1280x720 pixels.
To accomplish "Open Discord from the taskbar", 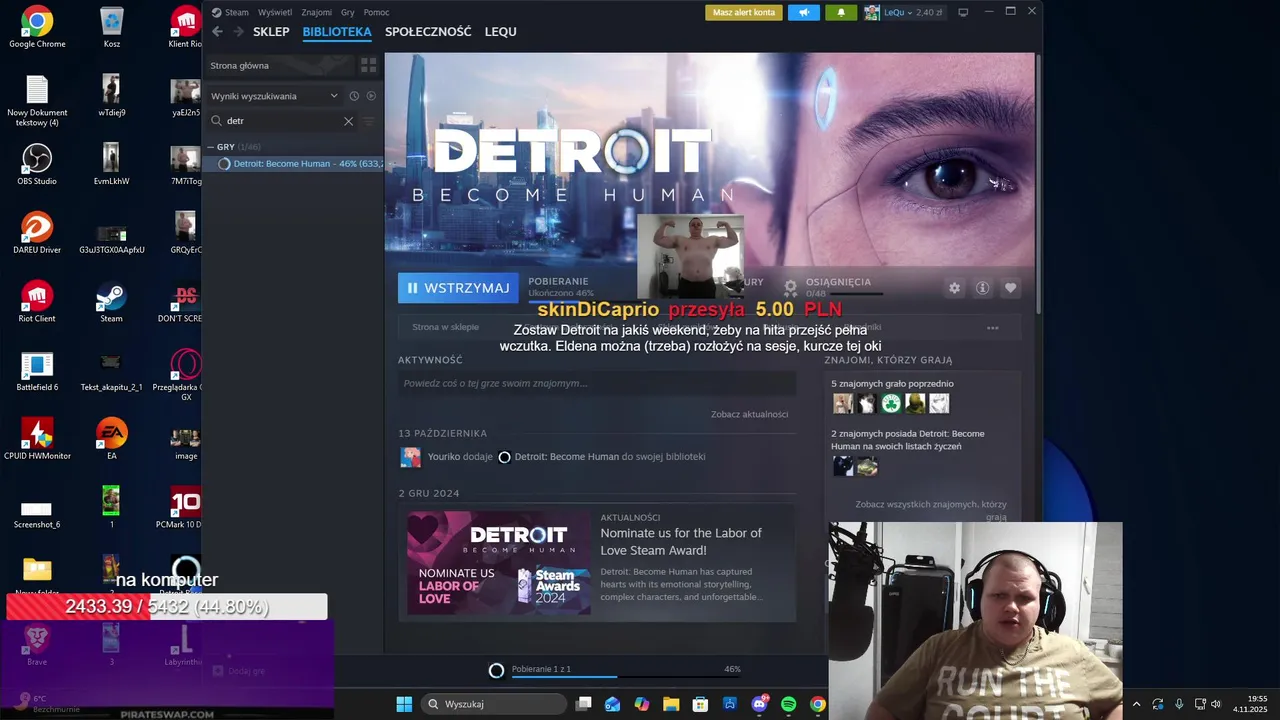I will [x=759, y=704].
